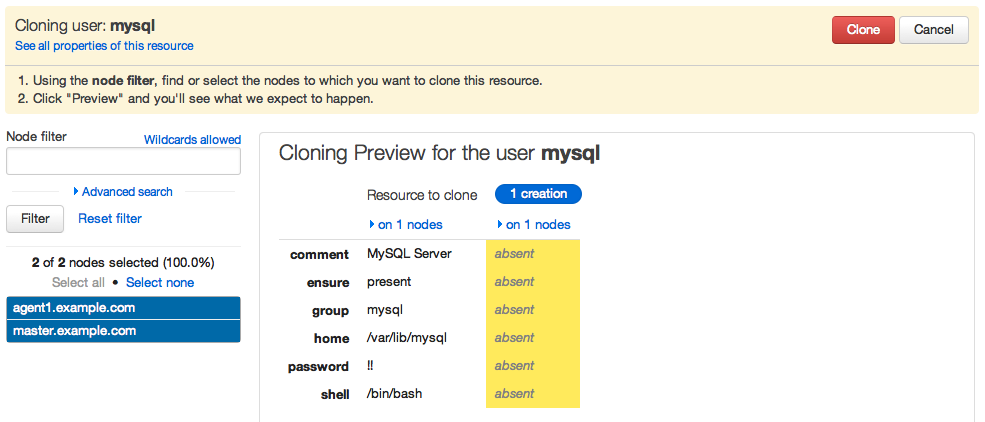This screenshot has height=422, width=985.
Task: Choose Select none to deselect nodes
Action: pos(160,283)
